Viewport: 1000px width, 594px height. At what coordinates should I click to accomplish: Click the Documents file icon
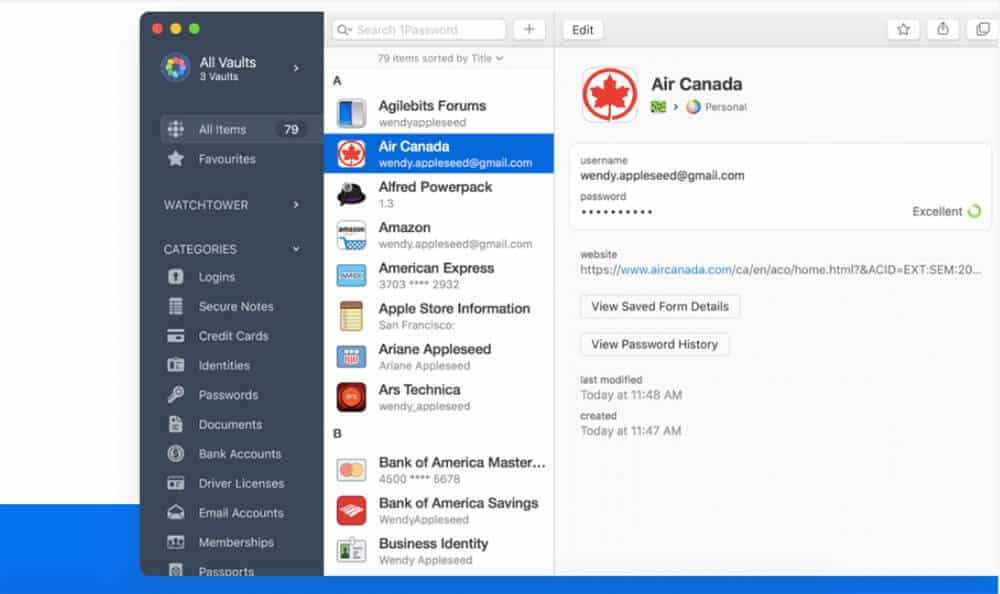[x=175, y=424]
